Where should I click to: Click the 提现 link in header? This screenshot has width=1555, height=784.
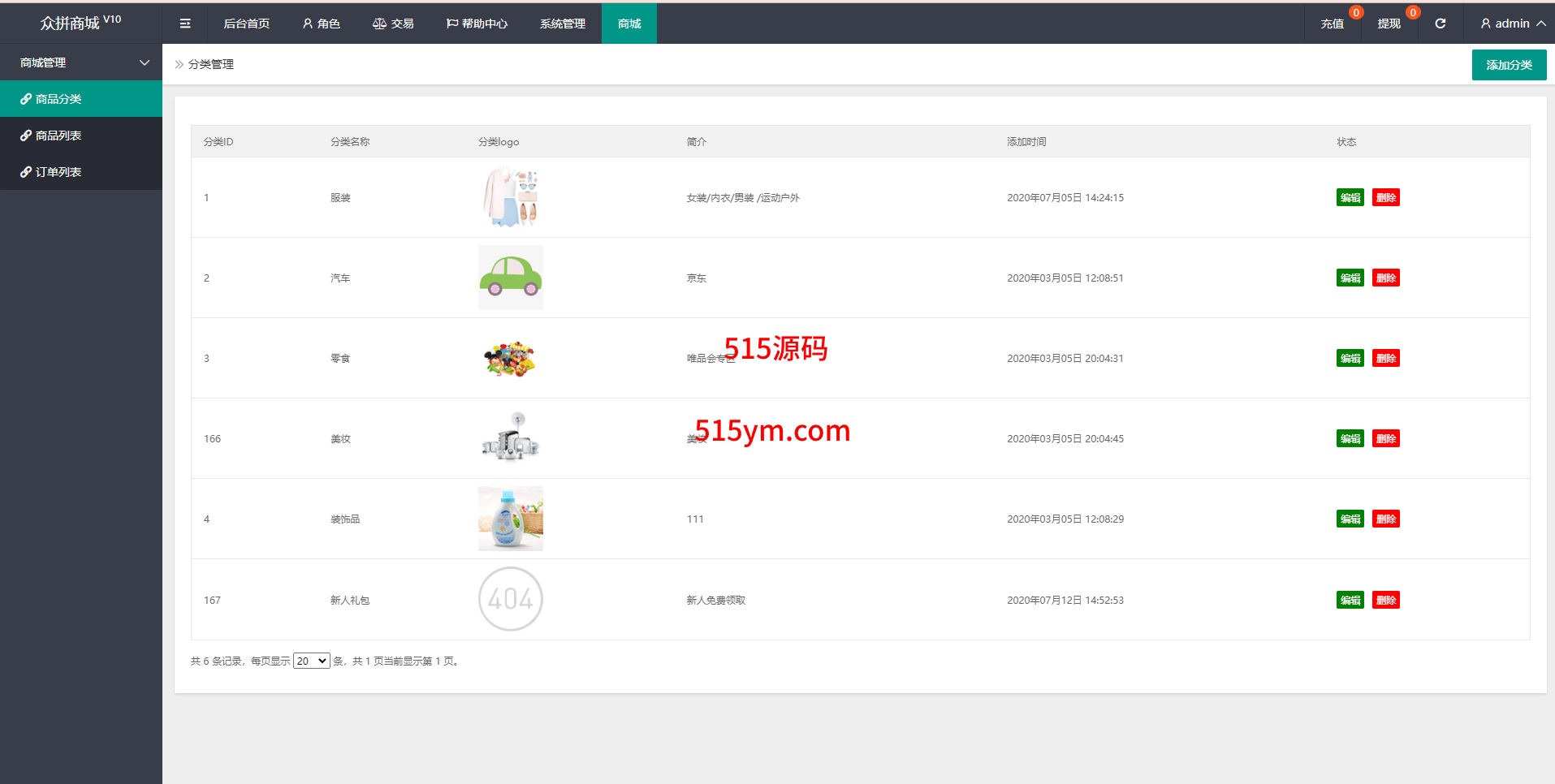(1389, 24)
